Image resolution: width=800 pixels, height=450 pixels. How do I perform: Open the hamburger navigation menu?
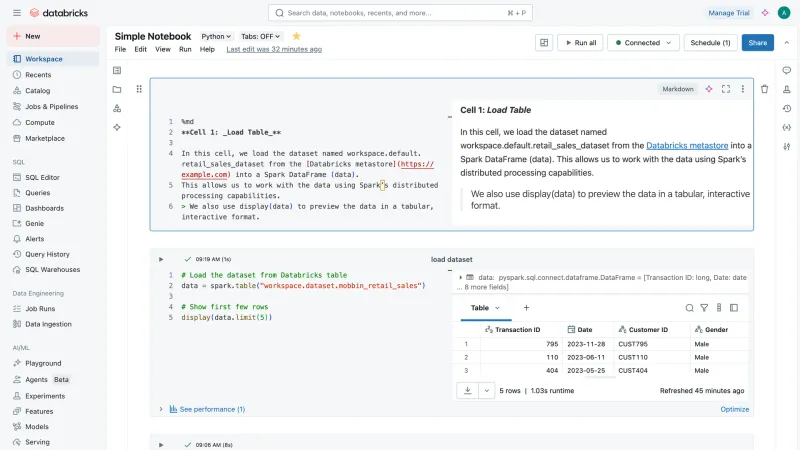point(17,13)
